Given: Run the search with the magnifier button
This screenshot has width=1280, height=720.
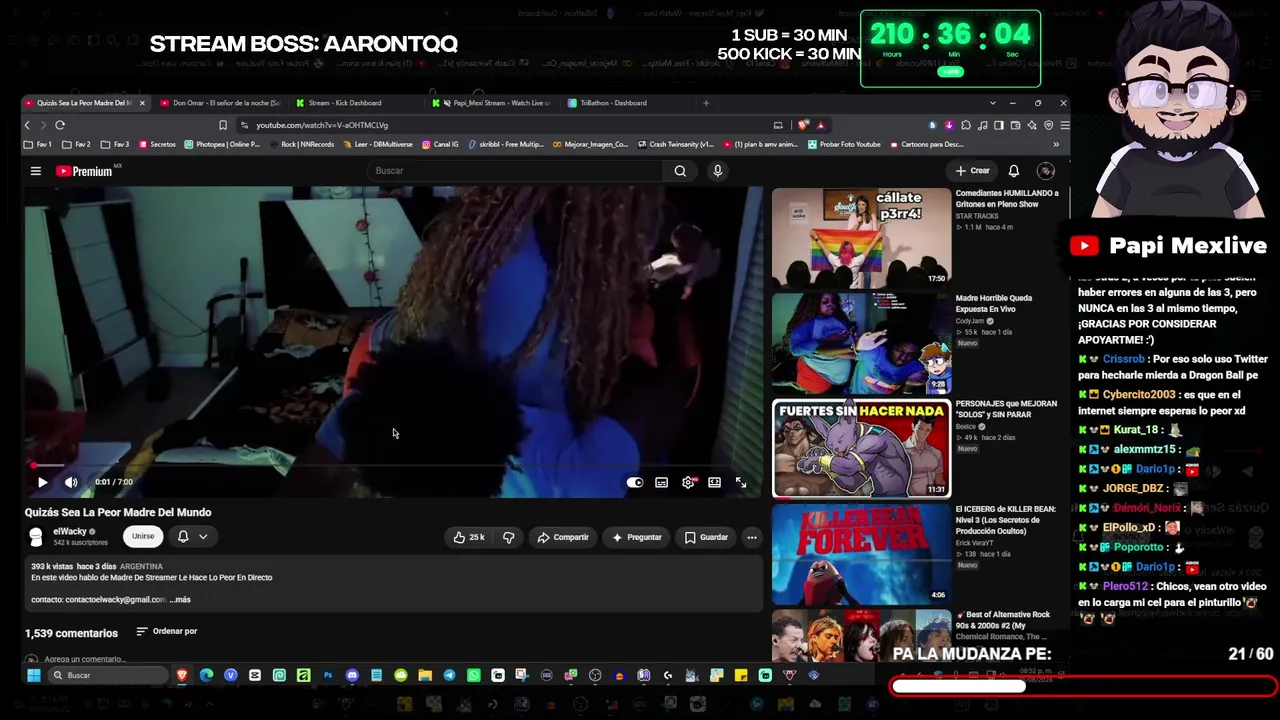Looking at the screenshot, I should [680, 171].
